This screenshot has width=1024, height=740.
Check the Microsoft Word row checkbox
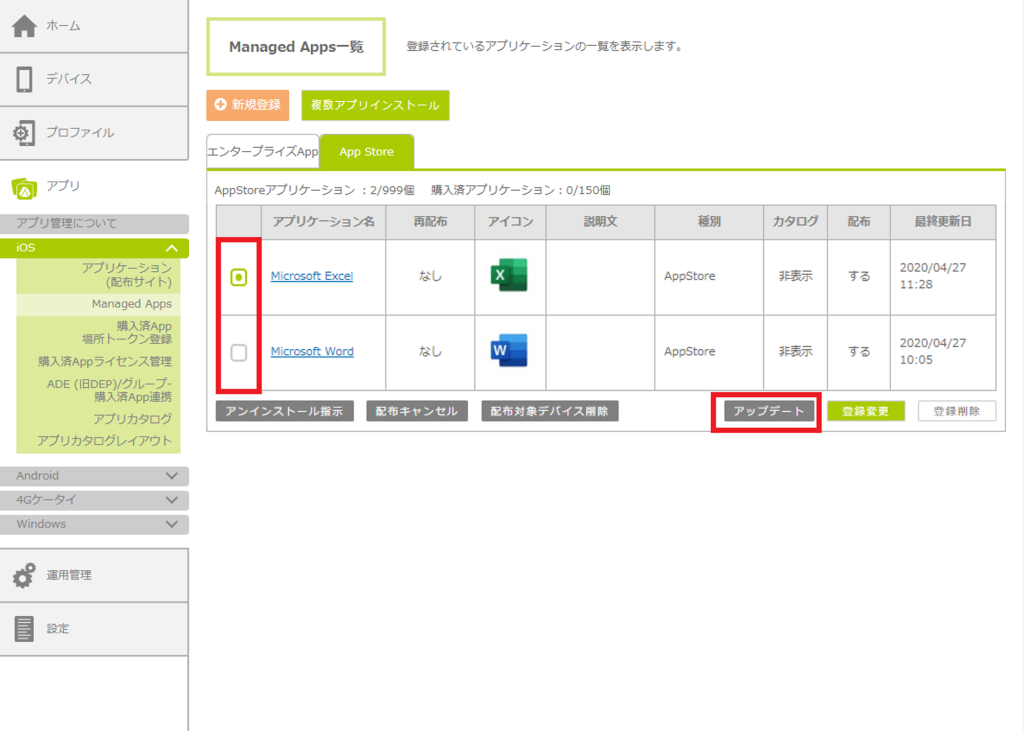pos(239,352)
